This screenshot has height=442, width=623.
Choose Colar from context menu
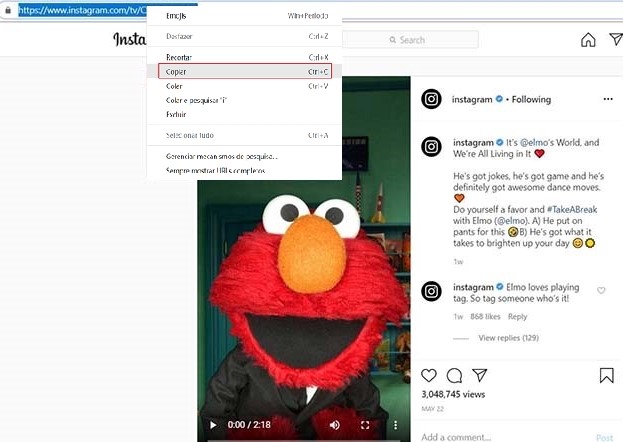click(245, 86)
